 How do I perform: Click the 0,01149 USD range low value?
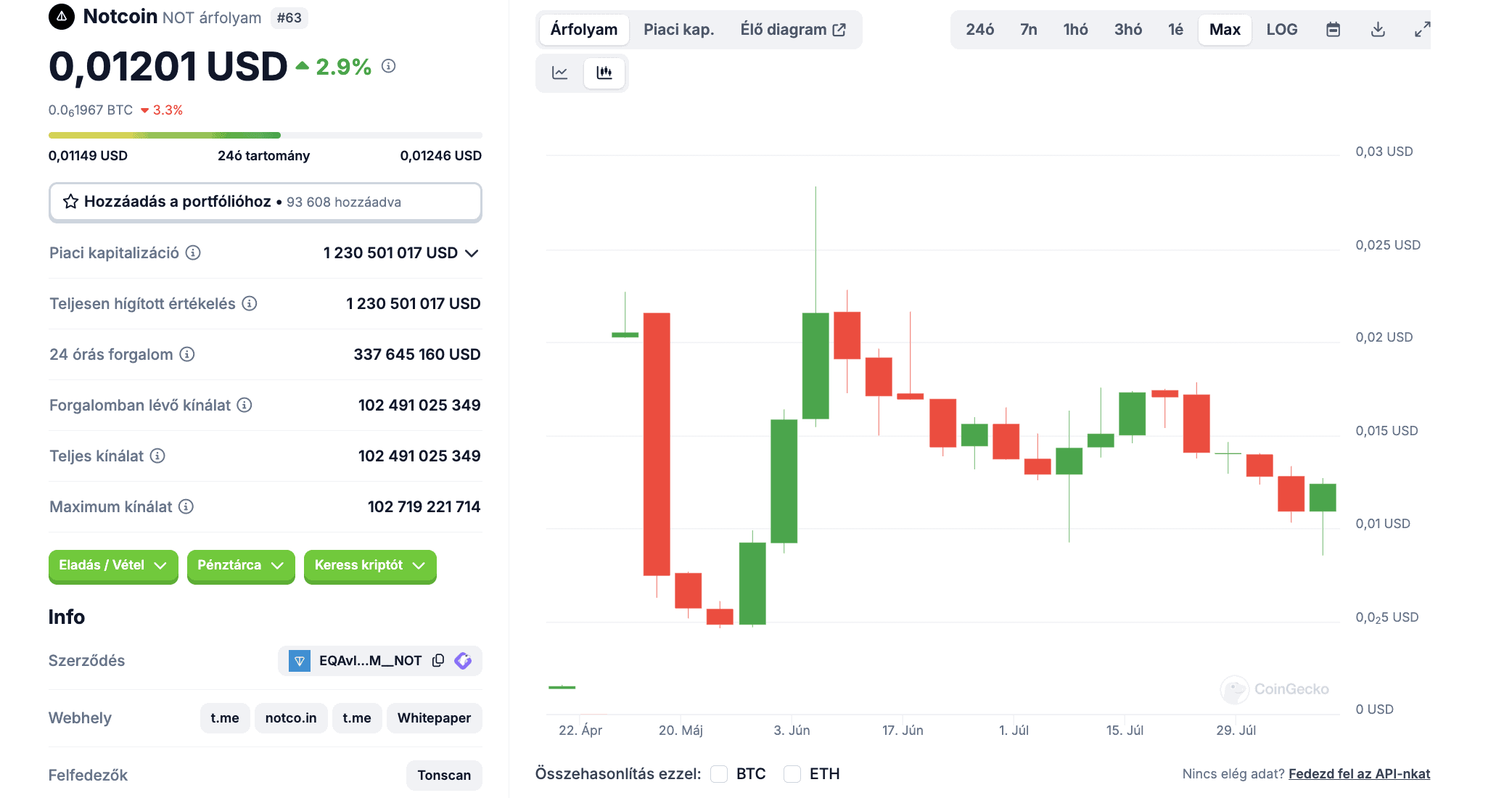coord(88,155)
